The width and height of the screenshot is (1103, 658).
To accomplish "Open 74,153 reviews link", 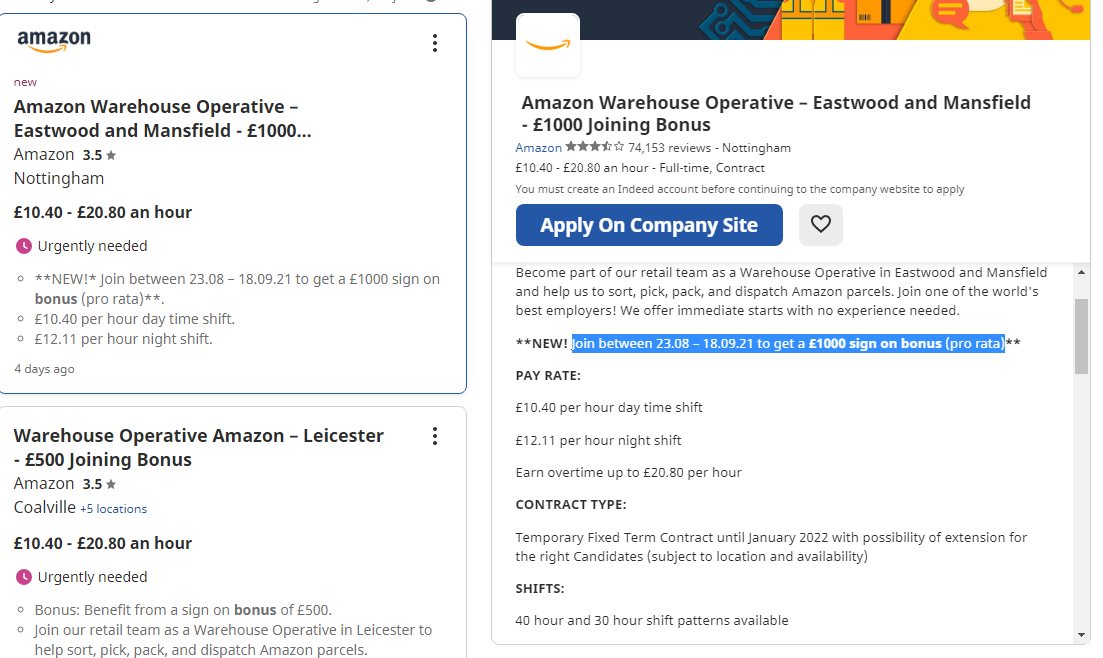I will (x=669, y=148).
